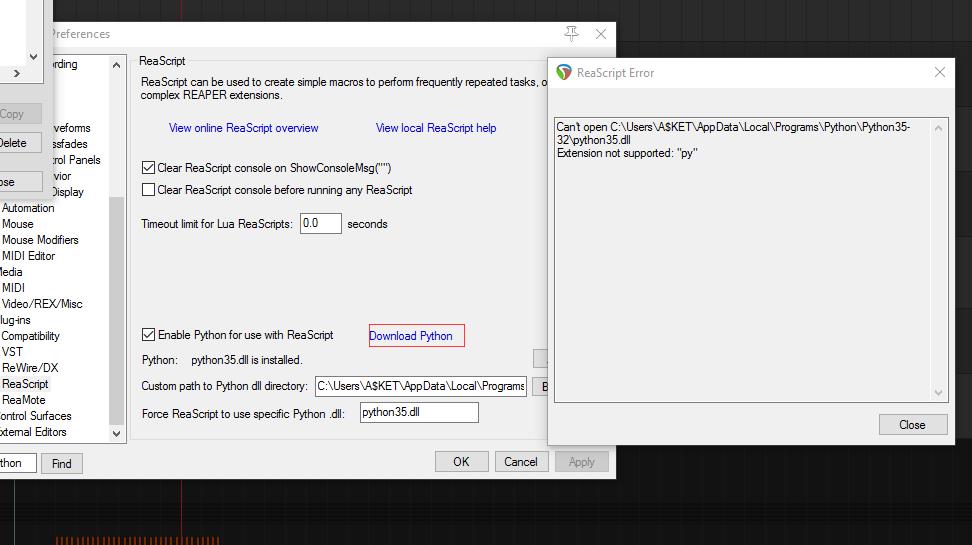
Task: Select Mouse Modifiers in the preferences tree
Action: coord(40,240)
